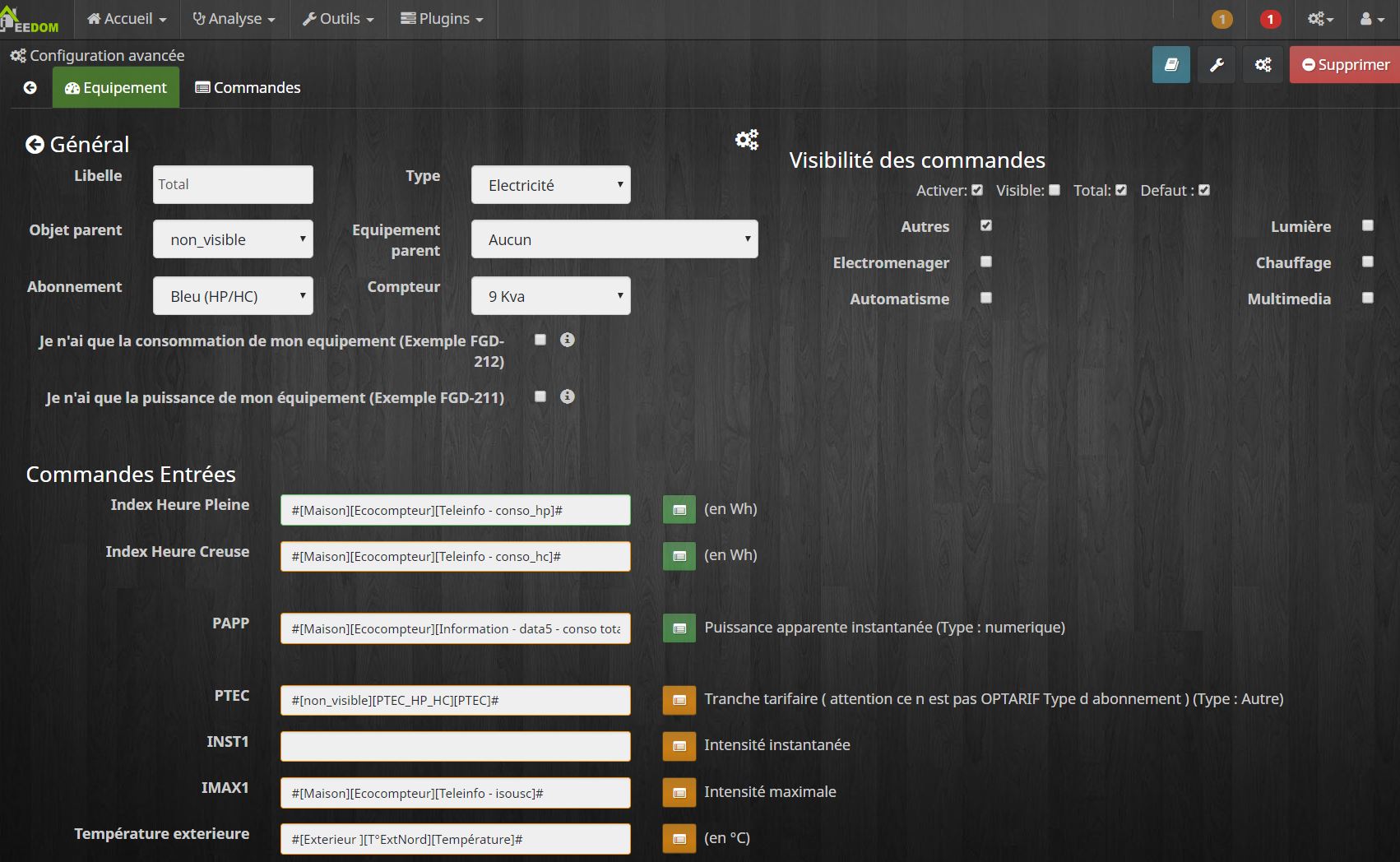Open the Accueil menu
Viewport: 1400px width, 862px height.
127,19
